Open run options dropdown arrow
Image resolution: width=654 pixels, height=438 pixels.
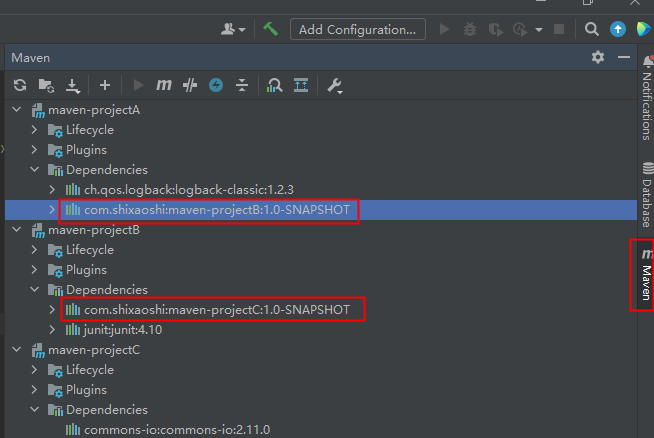pos(539,30)
